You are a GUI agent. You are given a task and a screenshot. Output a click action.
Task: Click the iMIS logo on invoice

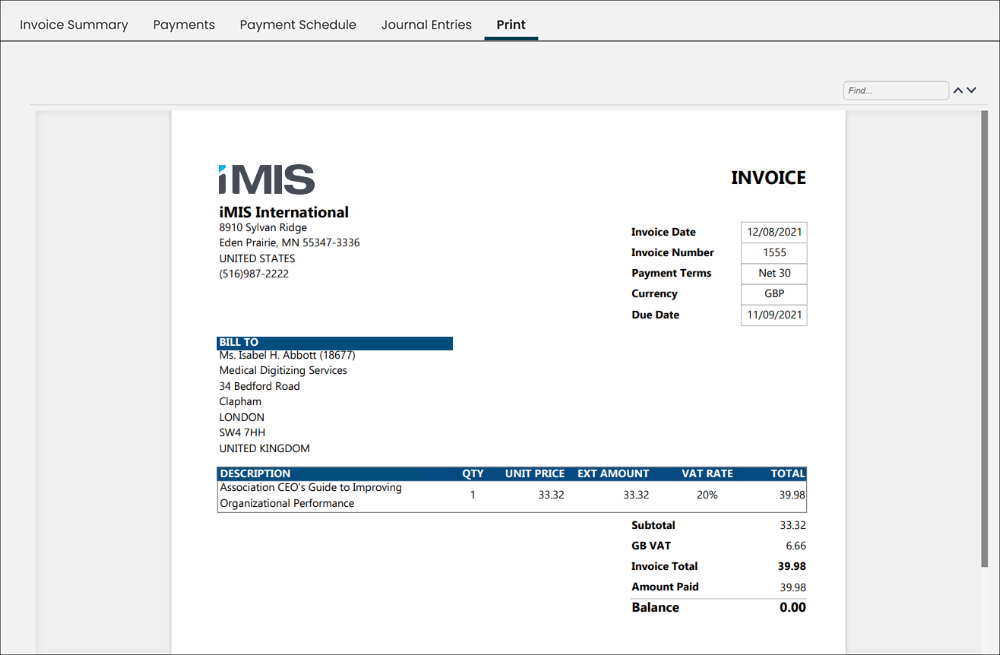pyautogui.click(x=267, y=179)
